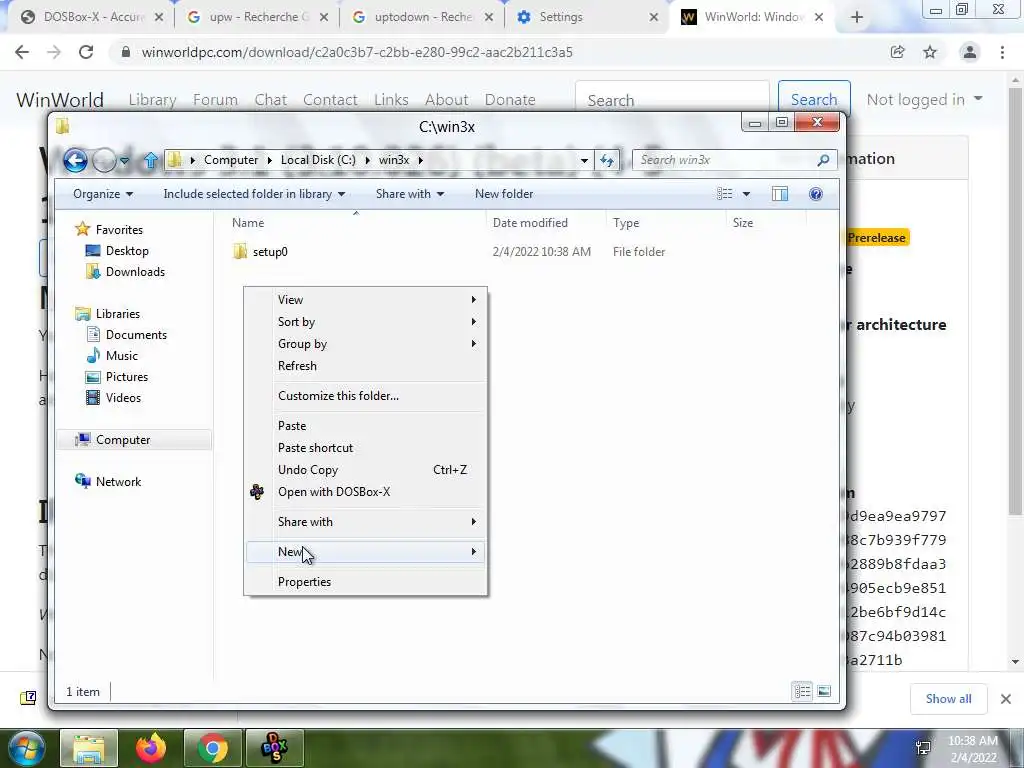
Task: Click breadcrumb arrow after Local Disk (C:)
Action: click(367, 160)
